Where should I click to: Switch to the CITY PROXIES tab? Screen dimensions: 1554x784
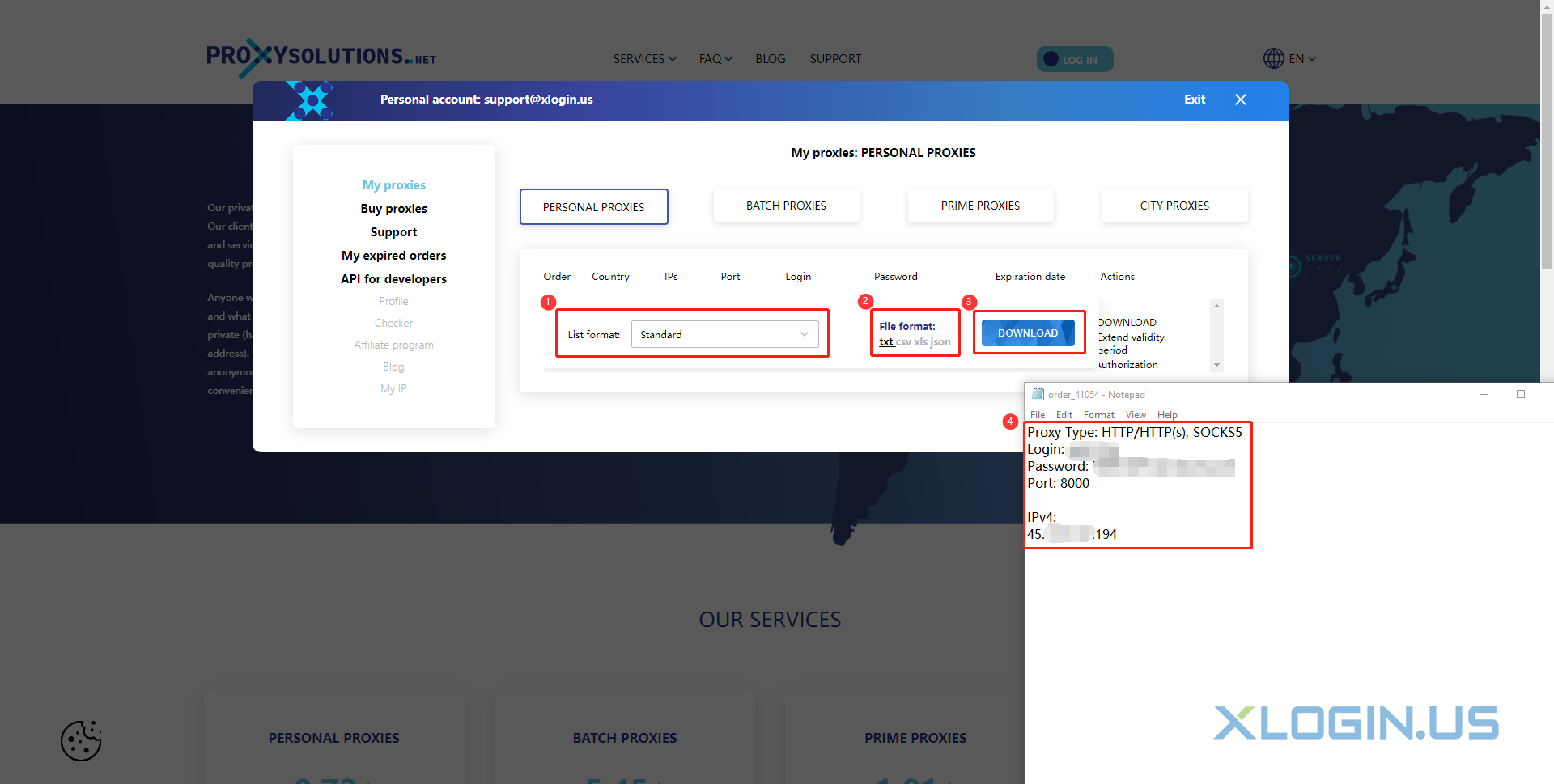coord(1174,206)
